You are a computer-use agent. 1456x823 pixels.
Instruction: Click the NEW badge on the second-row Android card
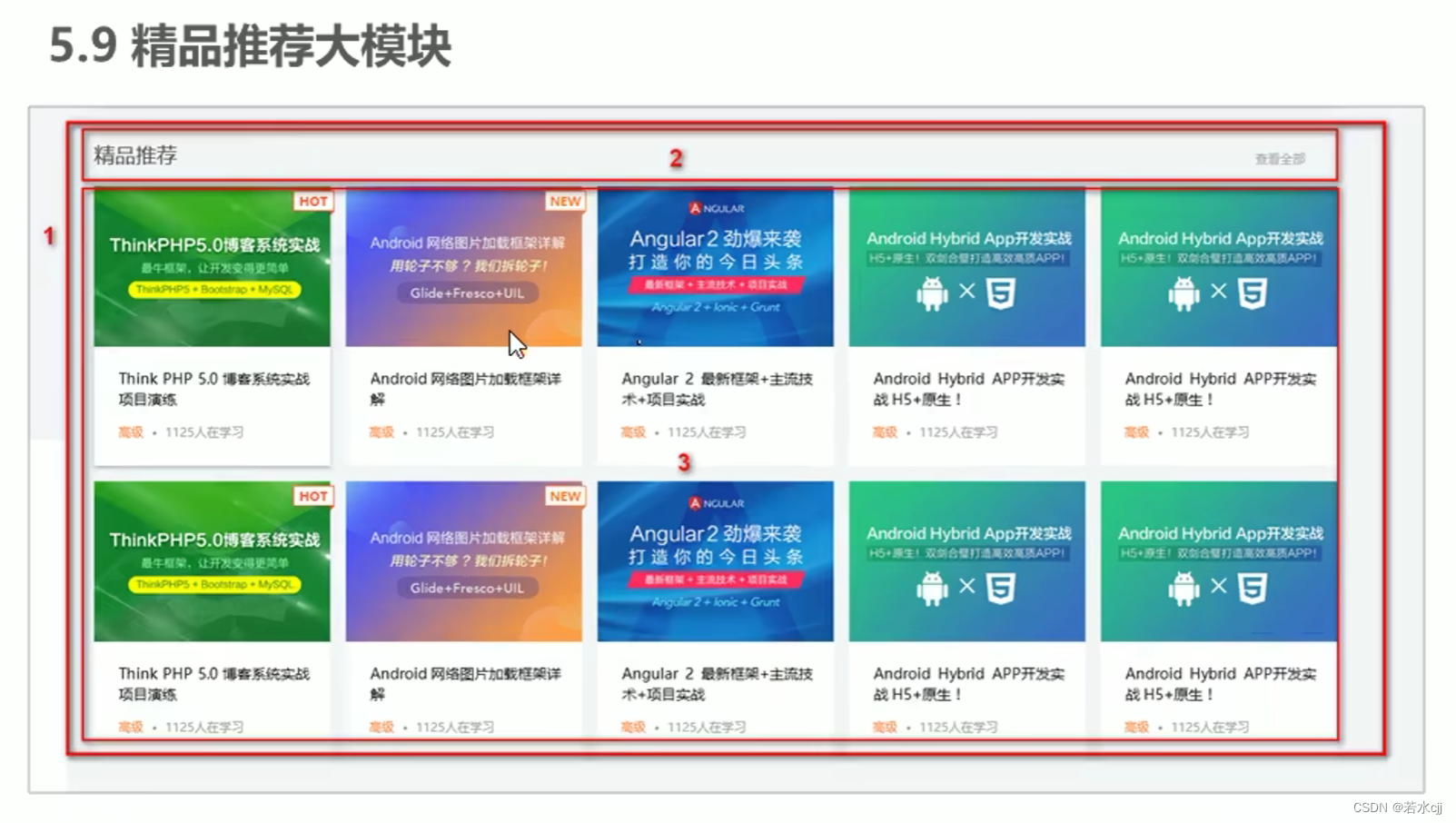click(x=565, y=497)
